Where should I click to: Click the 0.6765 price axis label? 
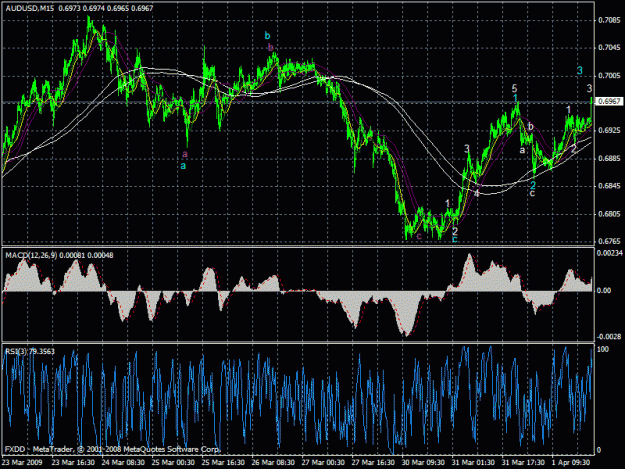[x=609, y=241]
